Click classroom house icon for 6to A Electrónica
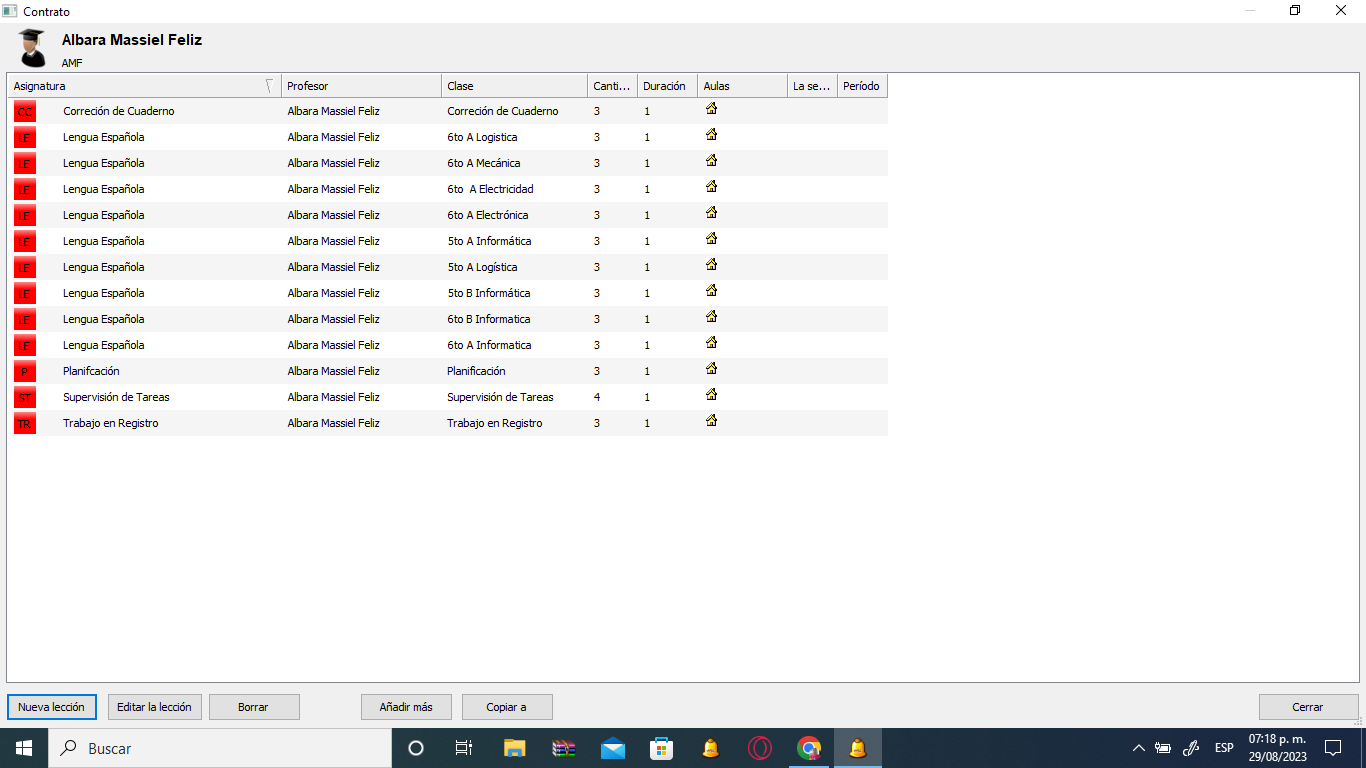 coord(712,213)
